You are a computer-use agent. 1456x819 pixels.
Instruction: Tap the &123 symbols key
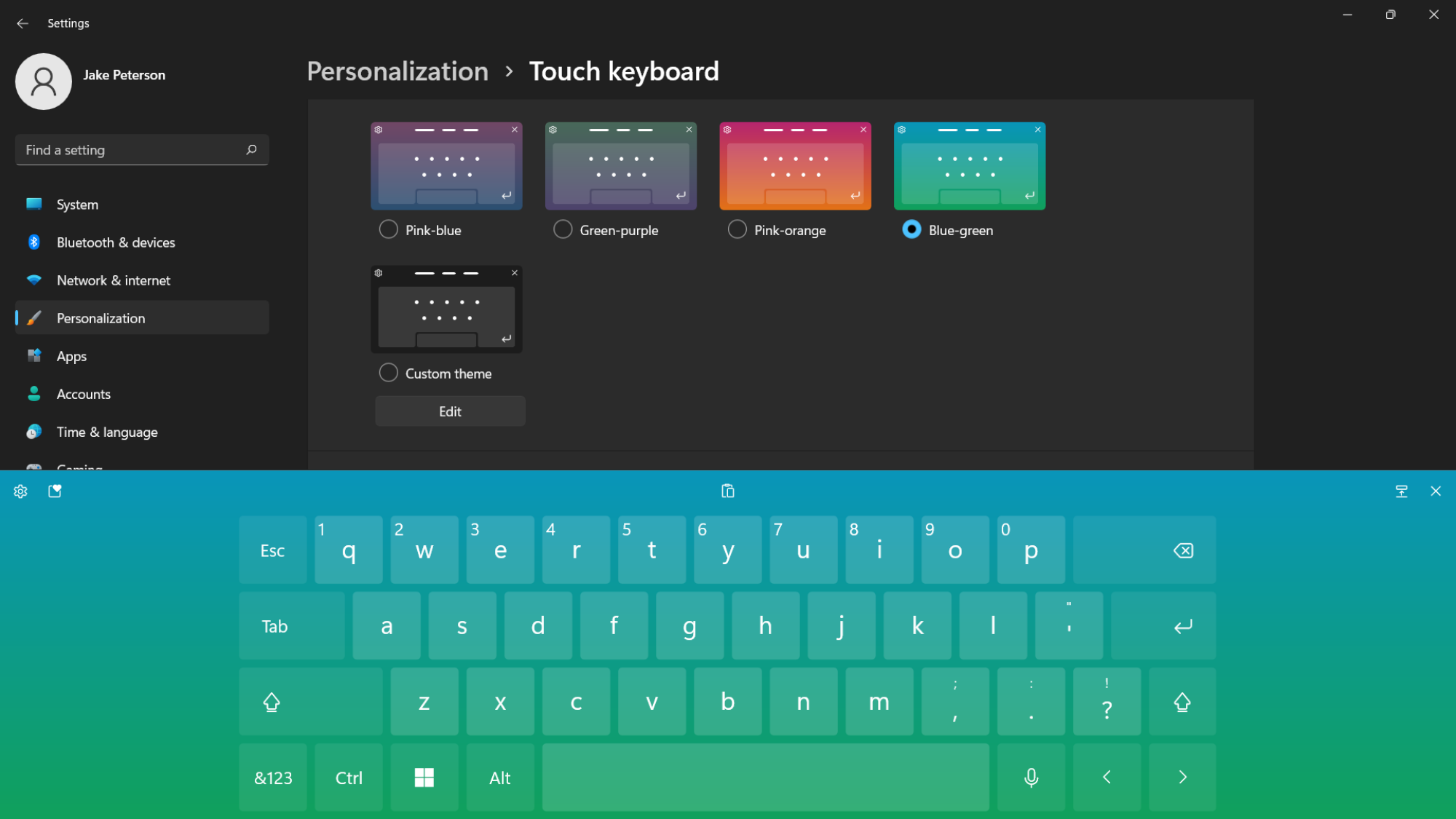273,778
